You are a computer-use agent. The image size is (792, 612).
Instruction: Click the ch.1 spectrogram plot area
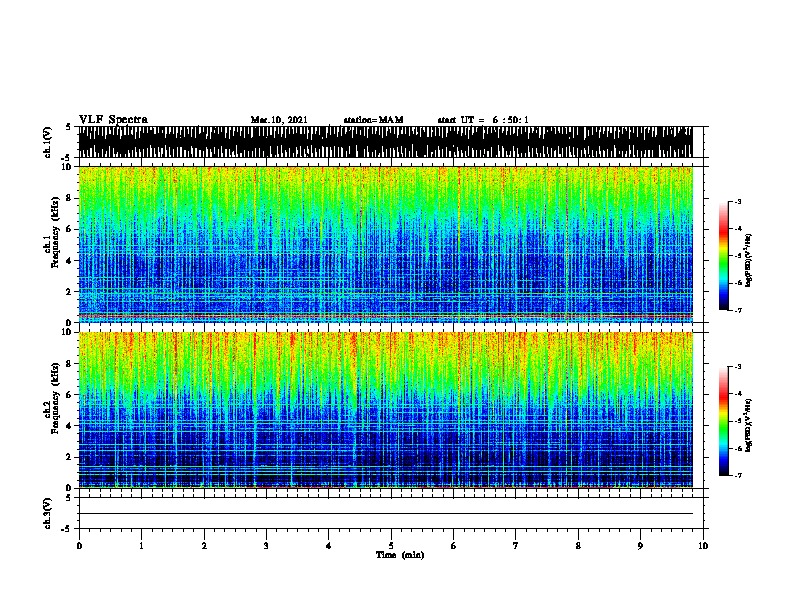click(385, 244)
